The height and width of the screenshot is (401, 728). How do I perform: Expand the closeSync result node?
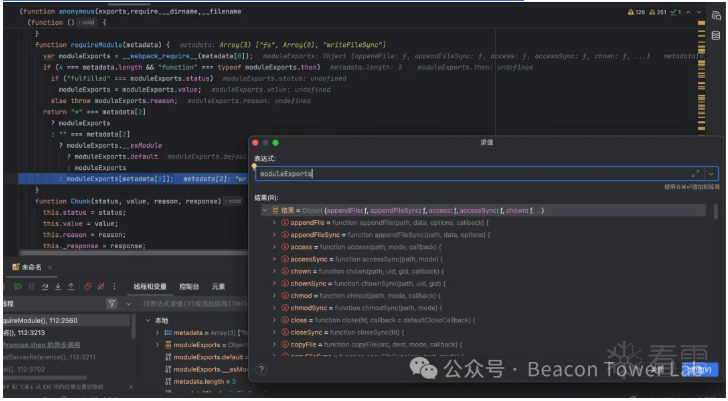[274, 332]
